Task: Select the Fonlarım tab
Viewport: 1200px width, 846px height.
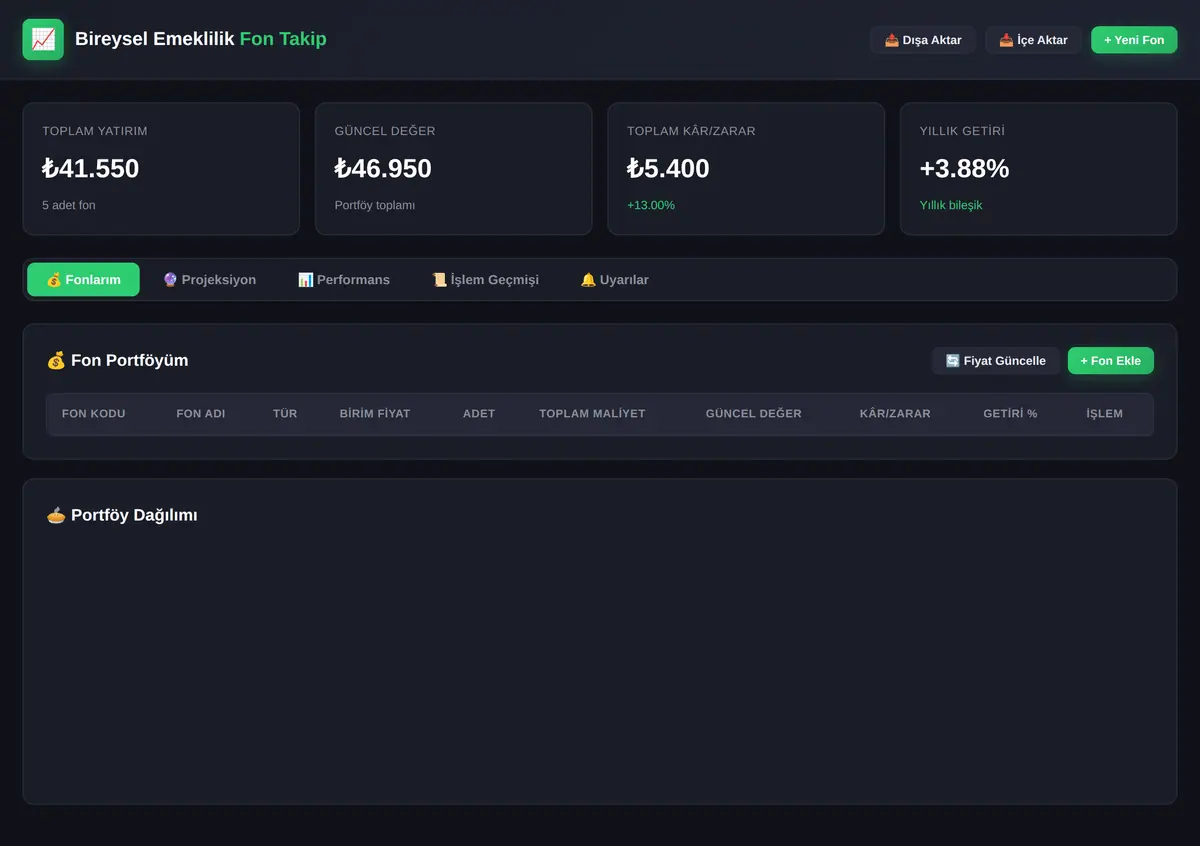Action: [83, 279]
